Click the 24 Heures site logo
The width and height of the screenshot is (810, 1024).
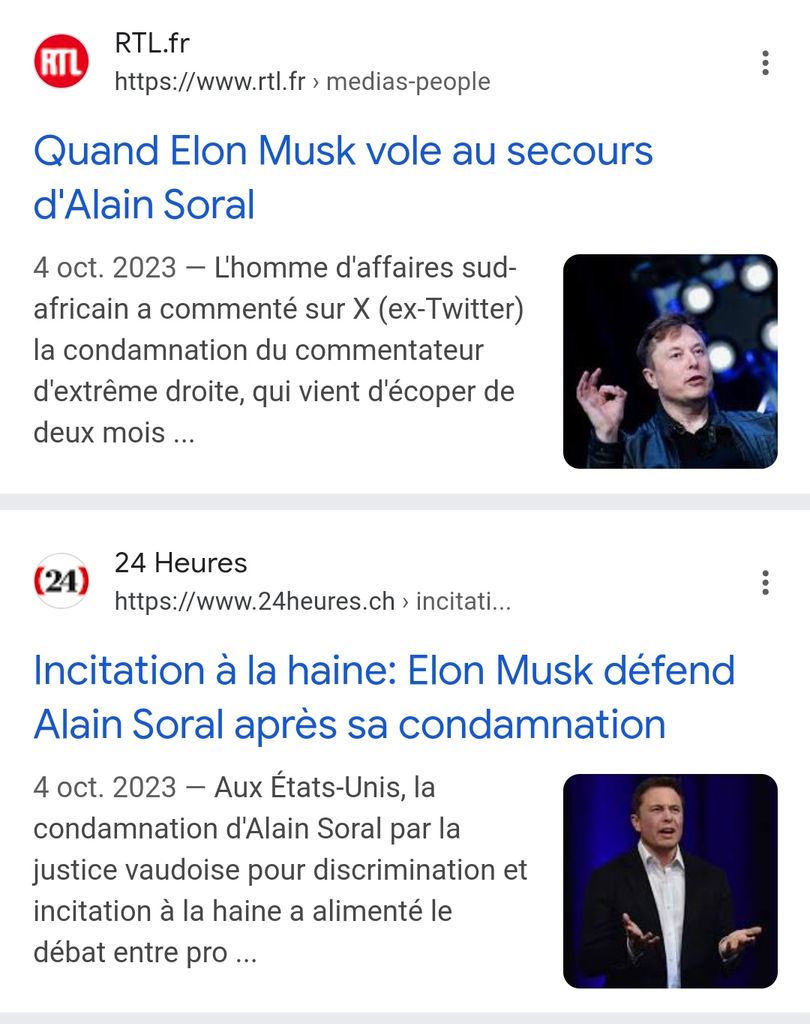tap(61, 581)
